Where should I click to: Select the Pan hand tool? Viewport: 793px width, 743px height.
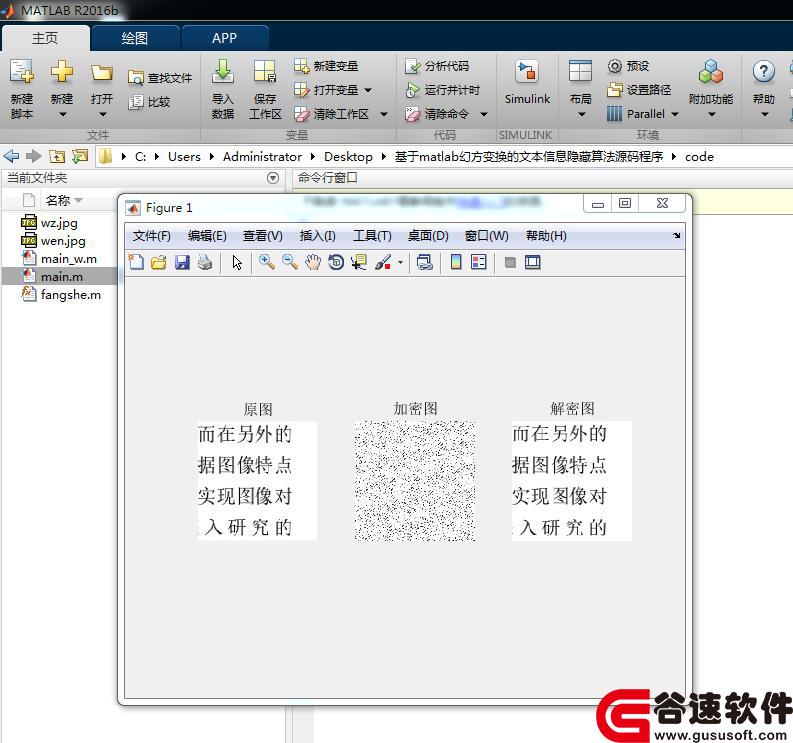point(313,262)
